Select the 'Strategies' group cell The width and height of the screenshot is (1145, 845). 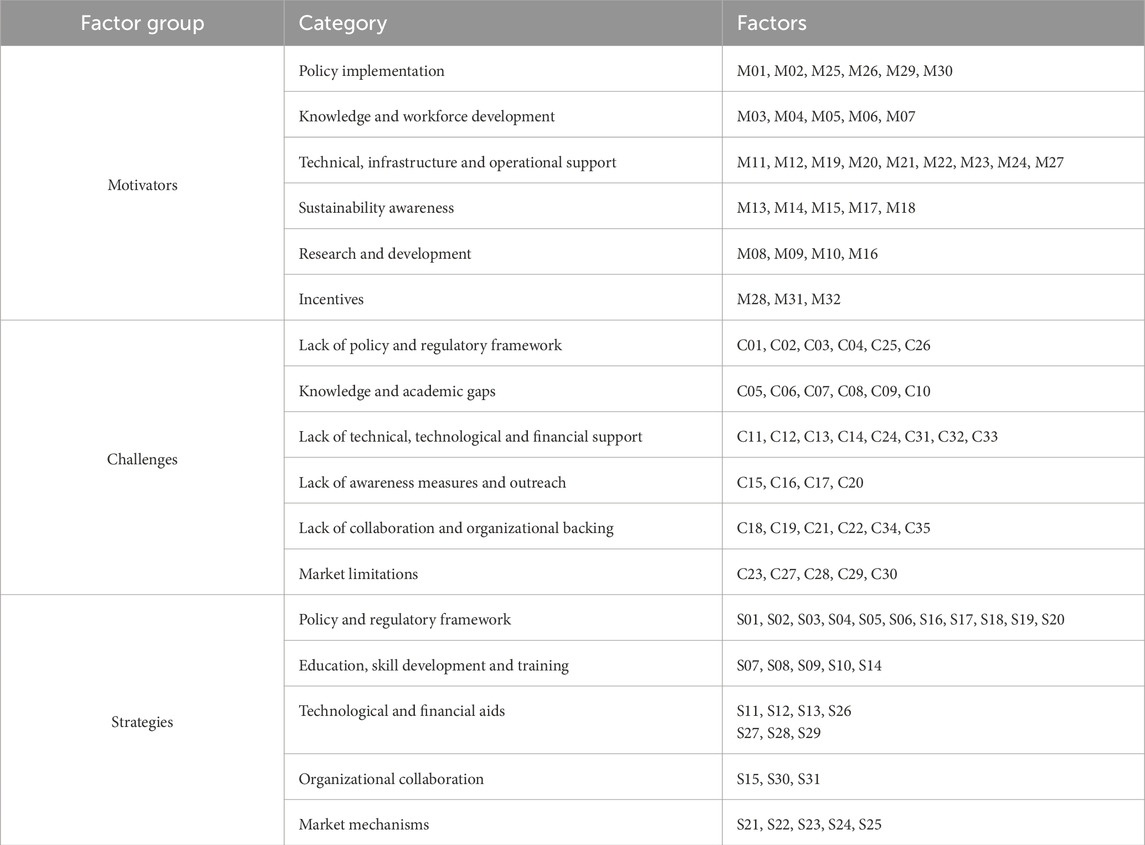click(142, 722)
